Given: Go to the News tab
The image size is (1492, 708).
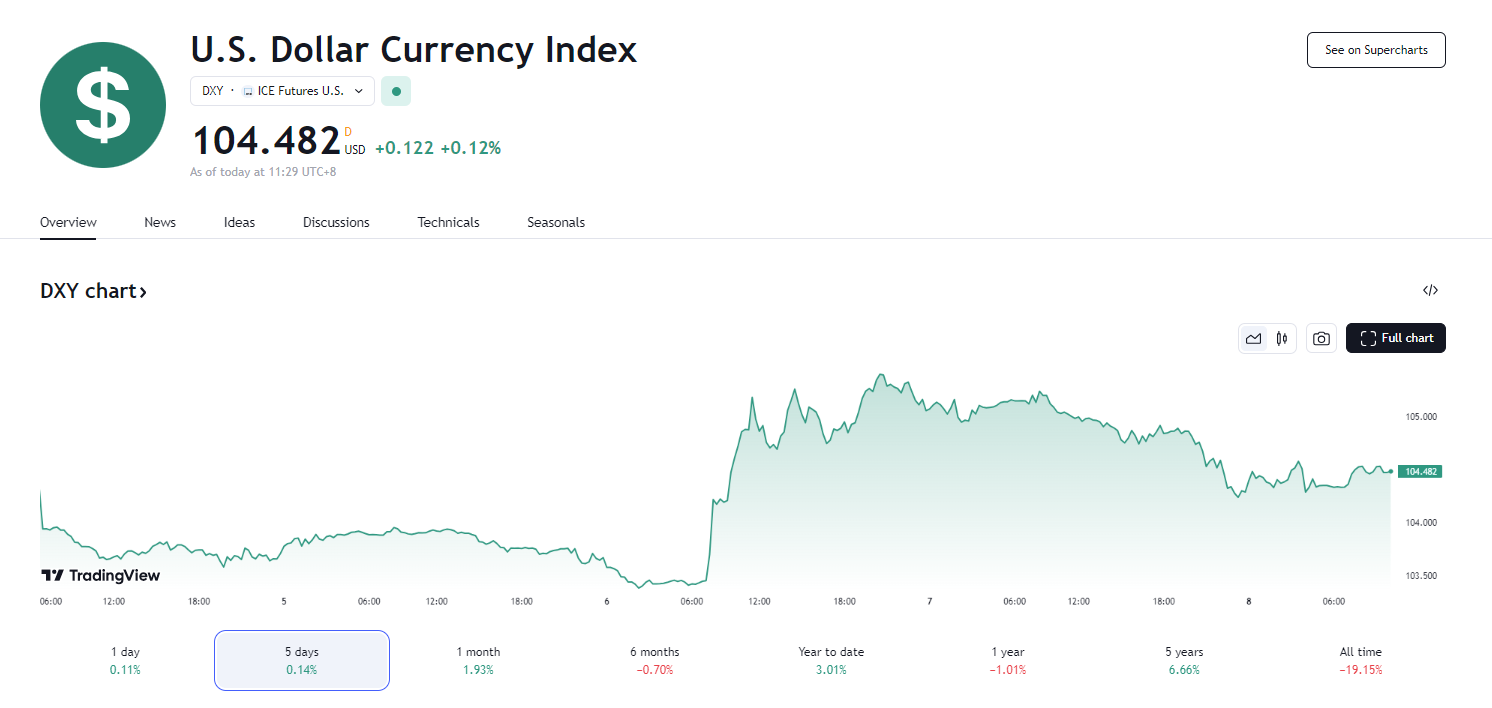Looking at the screenshot, I should (160, 222).
